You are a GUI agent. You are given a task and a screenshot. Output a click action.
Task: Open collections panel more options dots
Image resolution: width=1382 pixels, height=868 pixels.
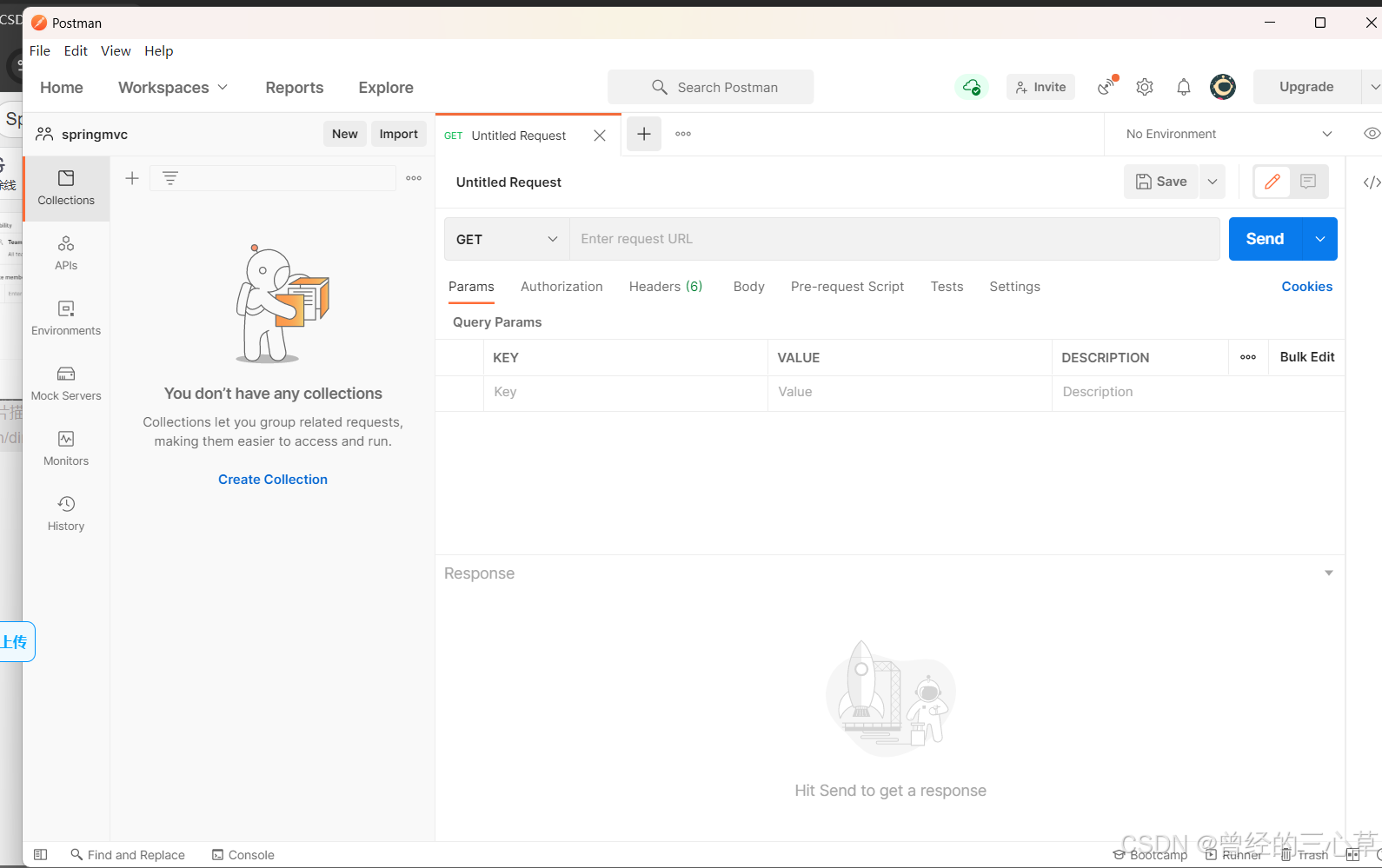[414, 178]
